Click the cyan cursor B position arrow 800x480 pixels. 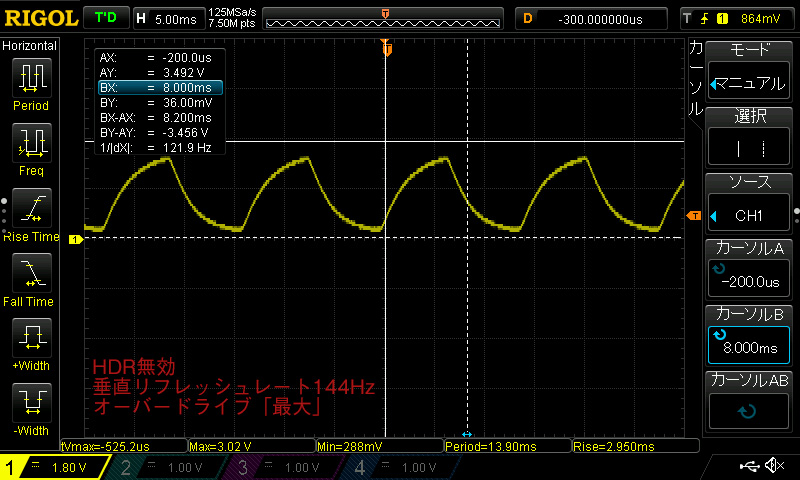467,434
